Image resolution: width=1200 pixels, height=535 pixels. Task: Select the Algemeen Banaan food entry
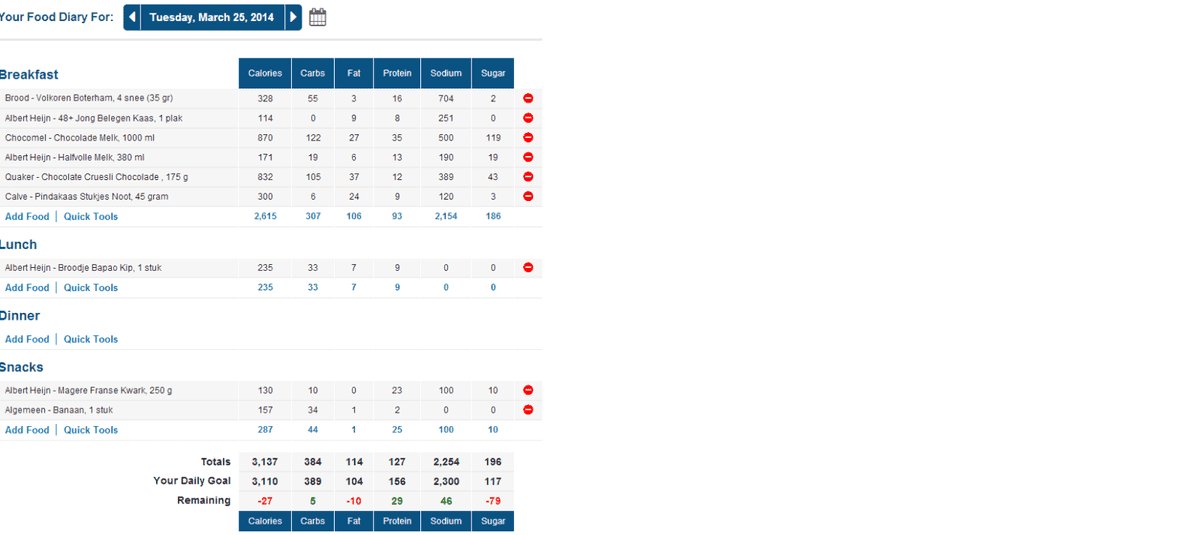pos(59,410)
